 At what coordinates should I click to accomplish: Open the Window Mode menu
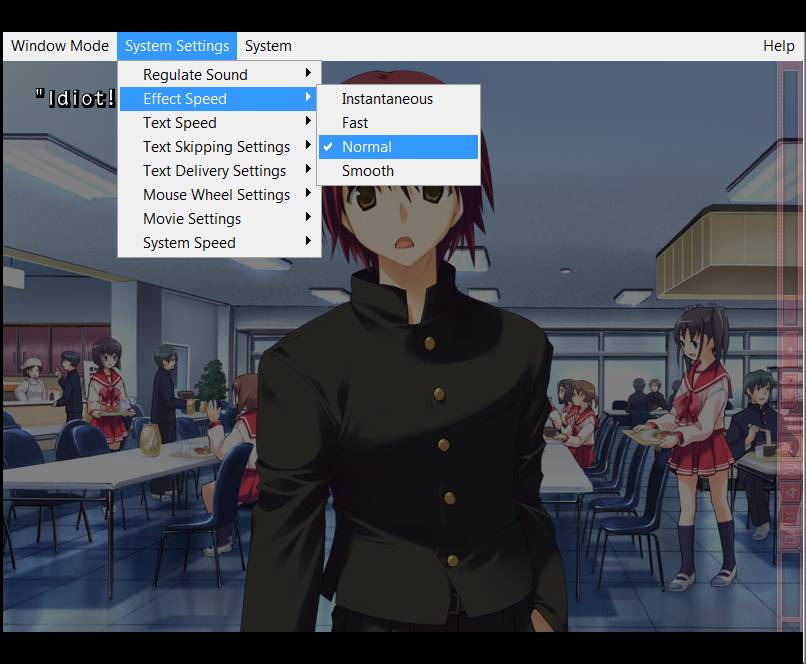(60, 46)
